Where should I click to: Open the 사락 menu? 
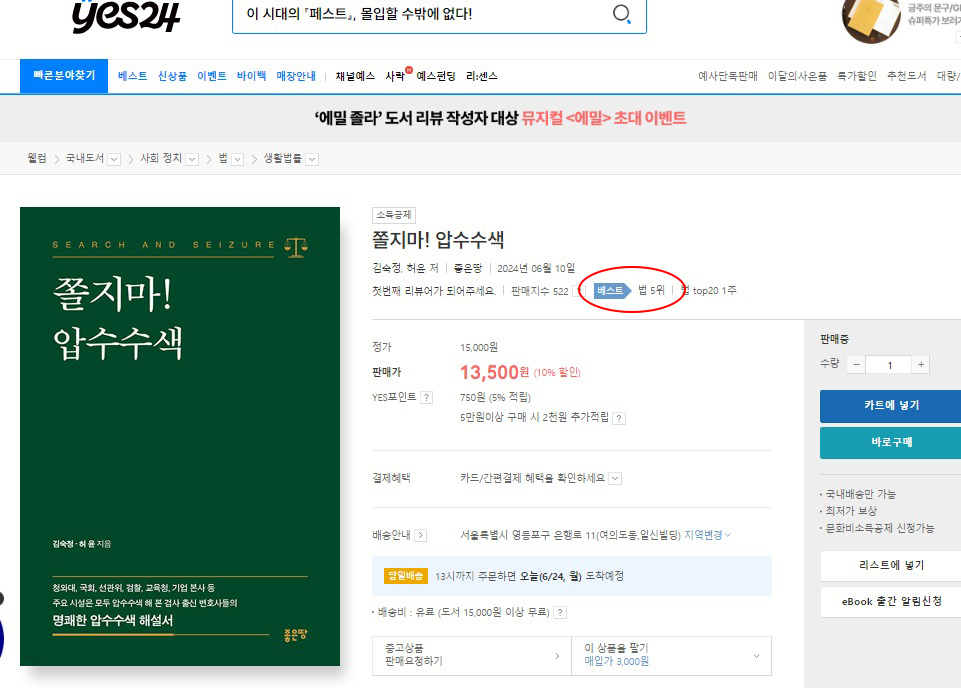pyautogui.click(x=395, y=76)
